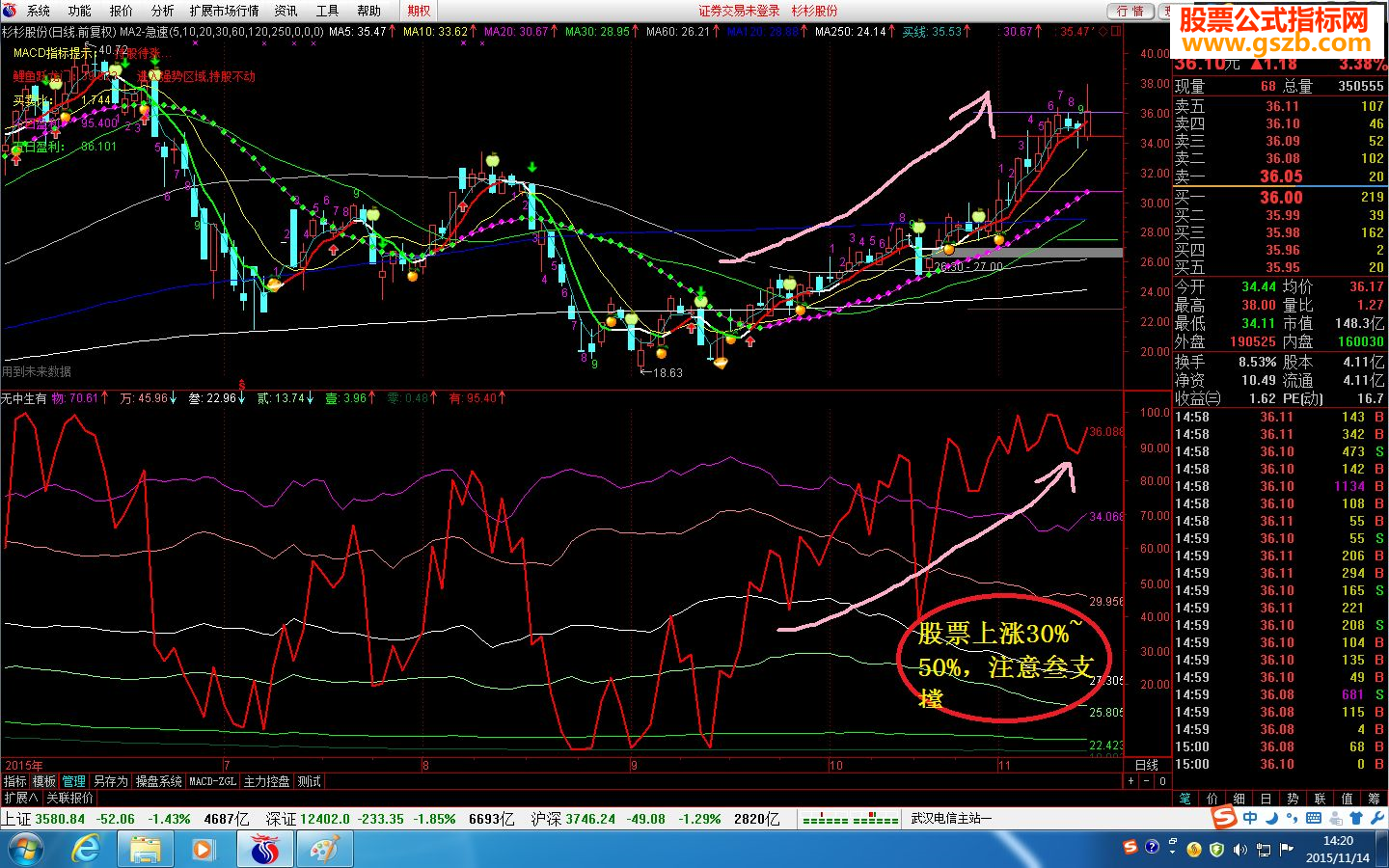Click the wrench settings icon in IME bar

[x=1377, y=818]
